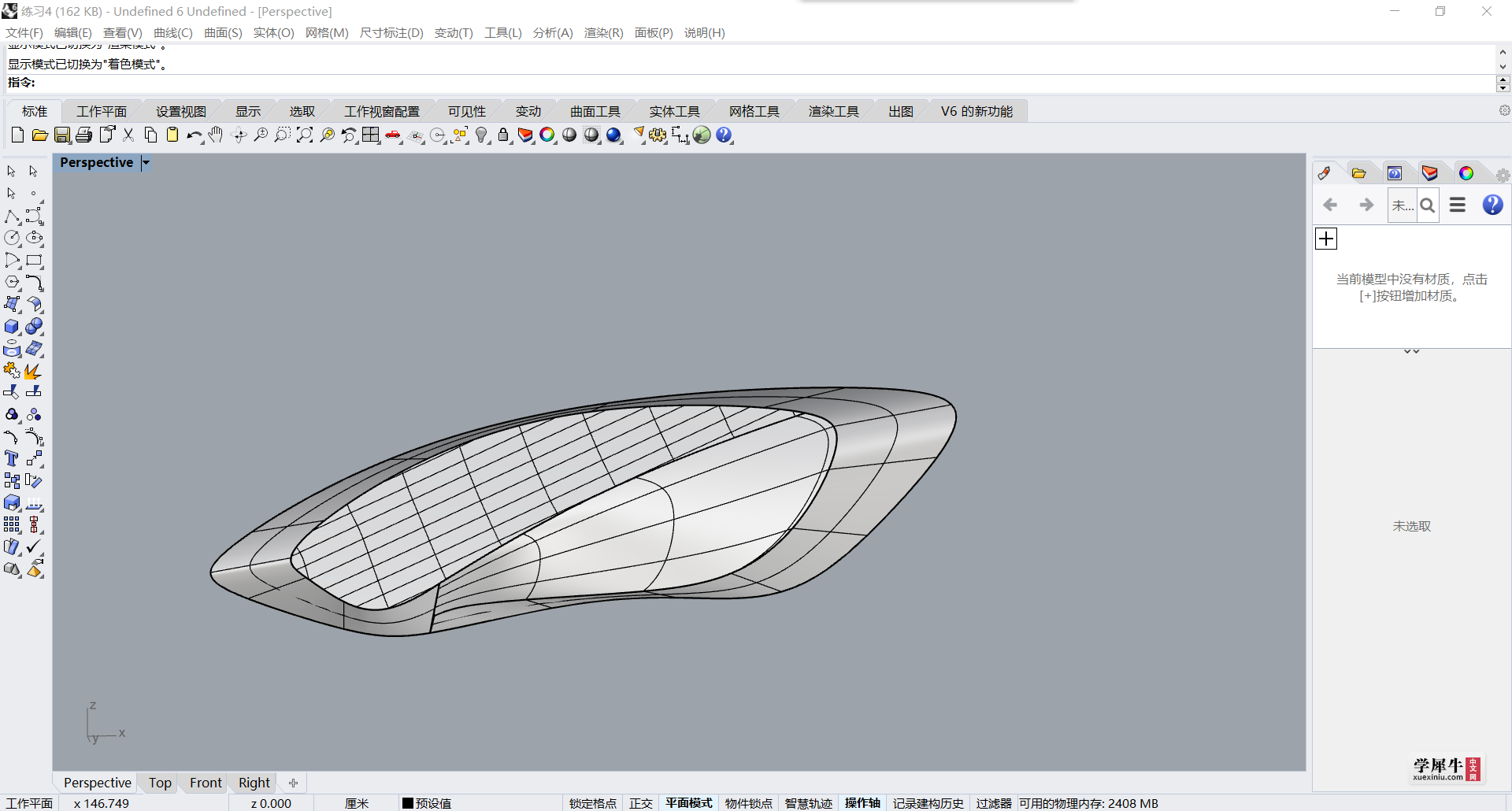This screenshot has width=1512, height=811.
Task: Click the lightbulb Hide objects icon
Action: click(x=482, y=135)
